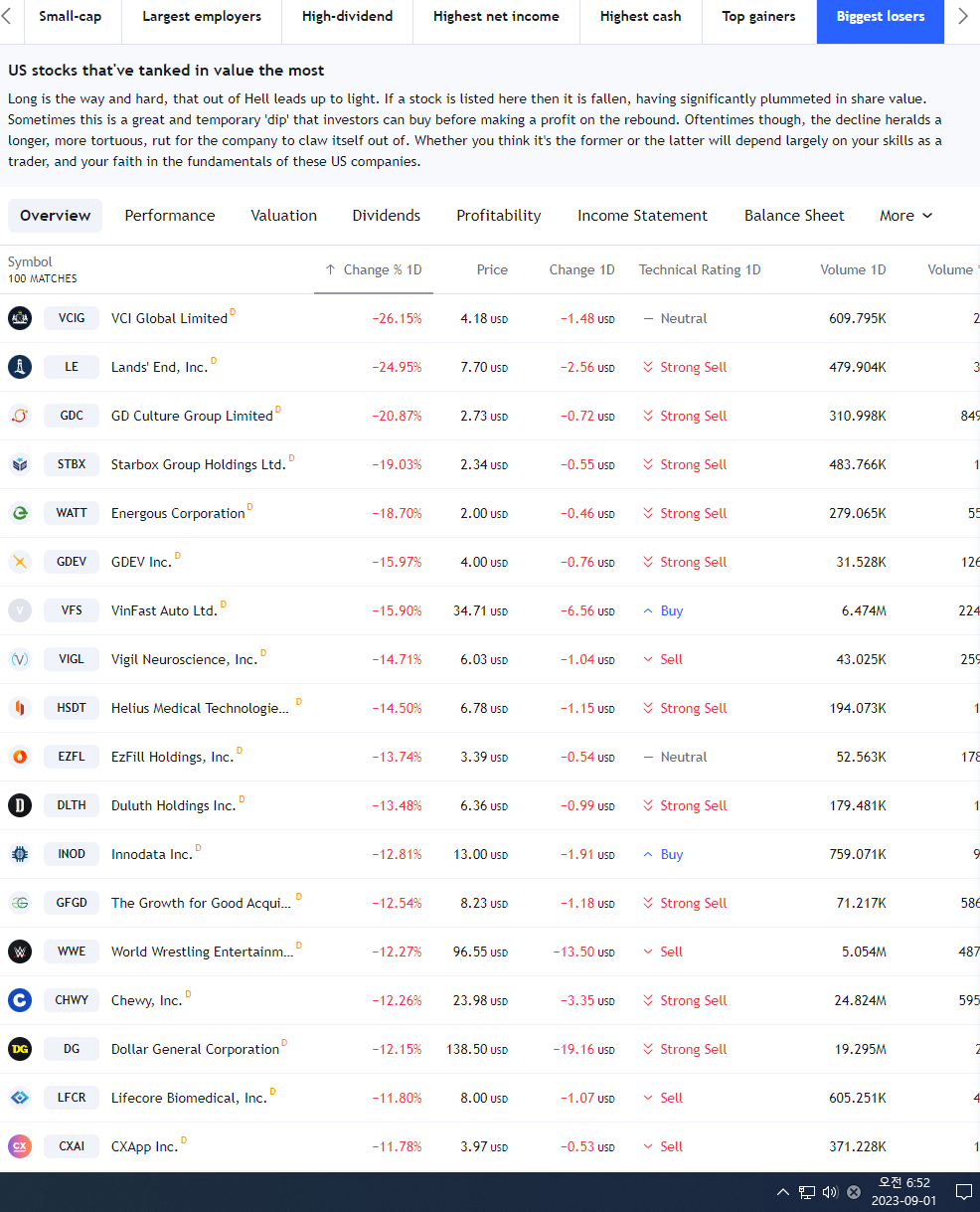The height and width of the screenshot is (1212, 980).
Task: Sort by Technical Rating 1D header
Action: pos(700,269)
